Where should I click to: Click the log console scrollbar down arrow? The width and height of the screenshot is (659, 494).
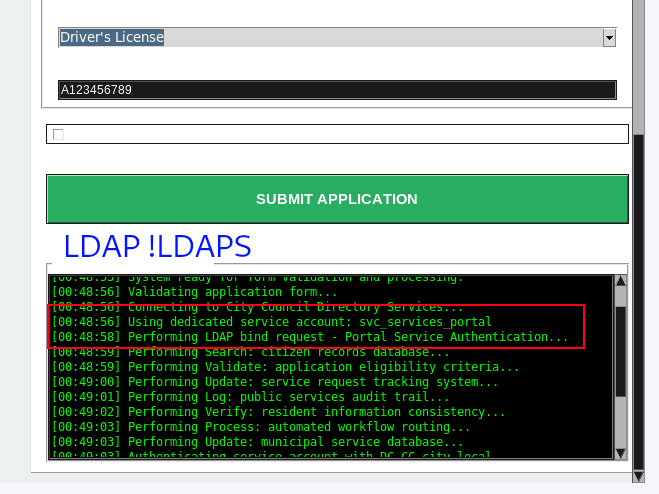[x=620, y=453]
